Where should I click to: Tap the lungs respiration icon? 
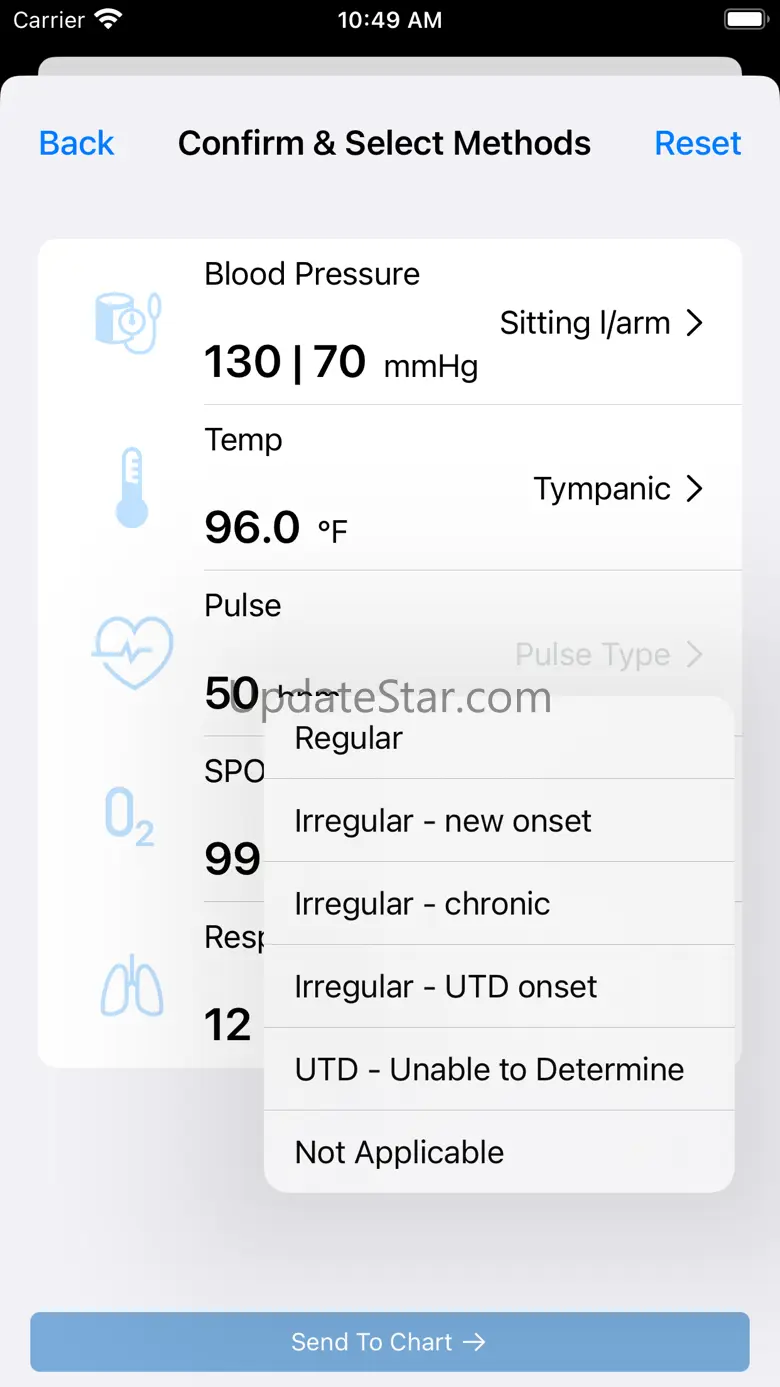point(131,986)
